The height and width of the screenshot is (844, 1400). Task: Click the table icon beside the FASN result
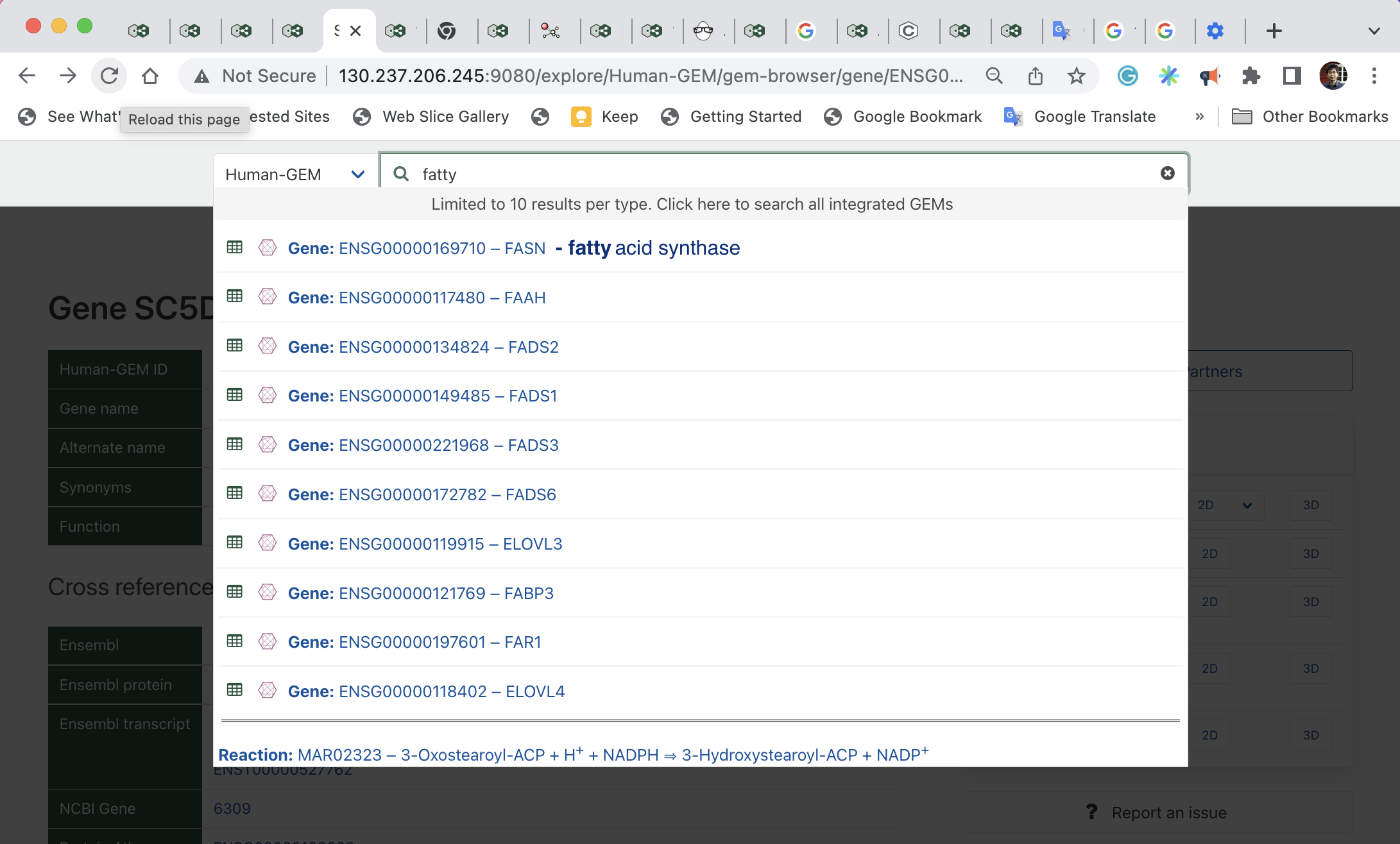click(x=235, y=248)
